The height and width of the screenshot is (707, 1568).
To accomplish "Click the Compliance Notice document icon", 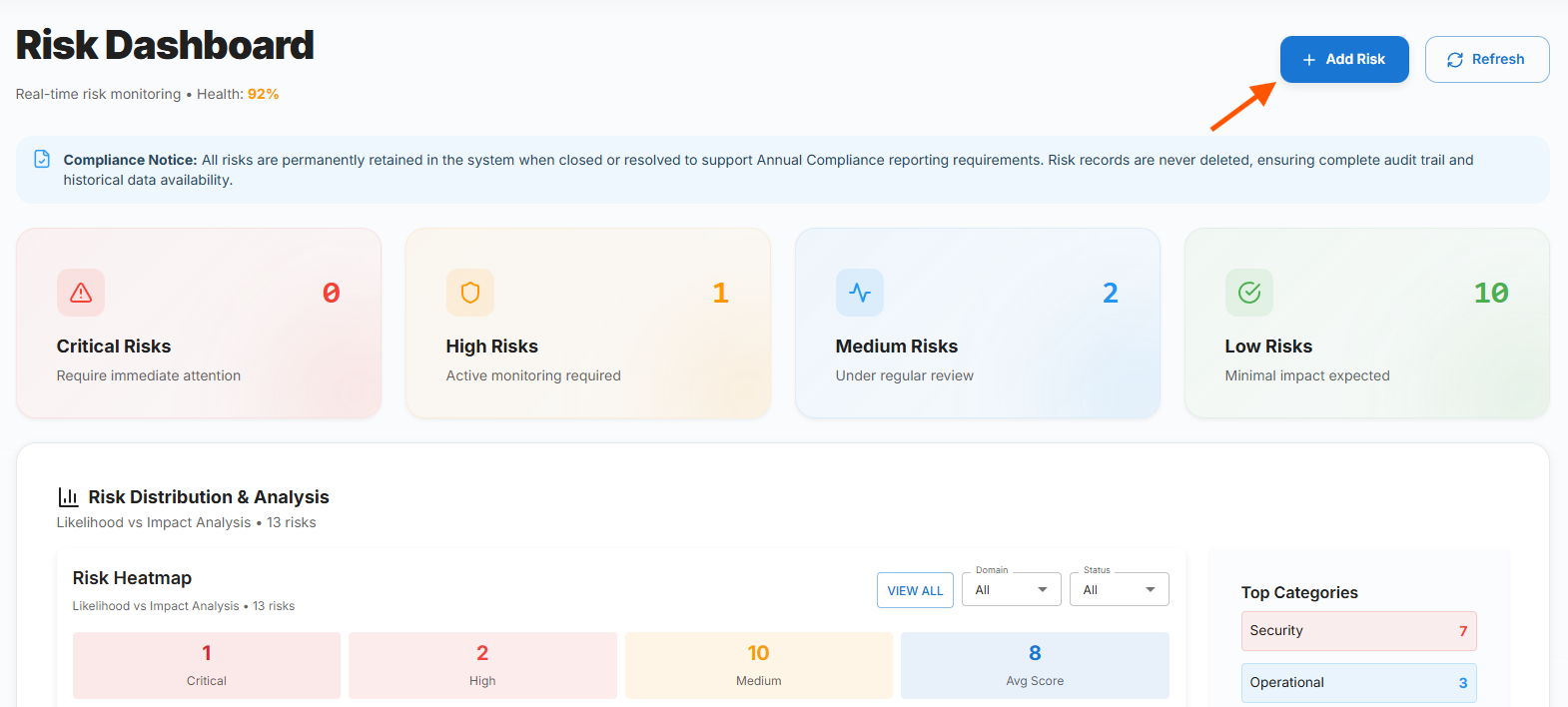I will (x=42, y=160).
